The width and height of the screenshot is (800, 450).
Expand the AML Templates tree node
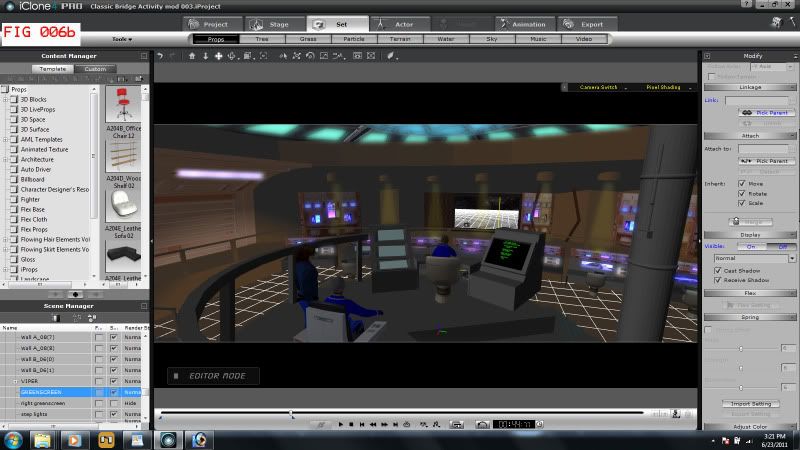pyautogui.click(x=5, y=139)
